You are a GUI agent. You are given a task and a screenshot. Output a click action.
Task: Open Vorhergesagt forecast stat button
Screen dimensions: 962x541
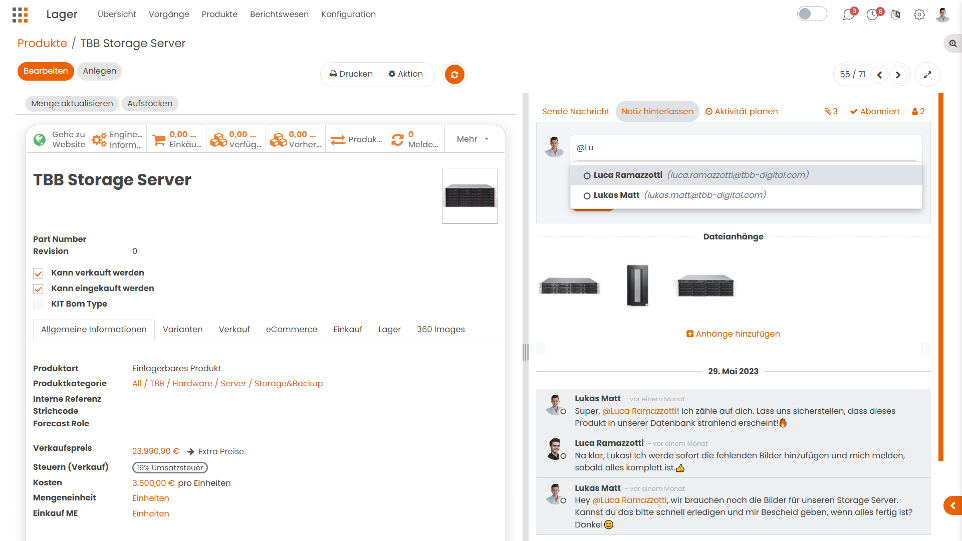(x=296, y=139)
